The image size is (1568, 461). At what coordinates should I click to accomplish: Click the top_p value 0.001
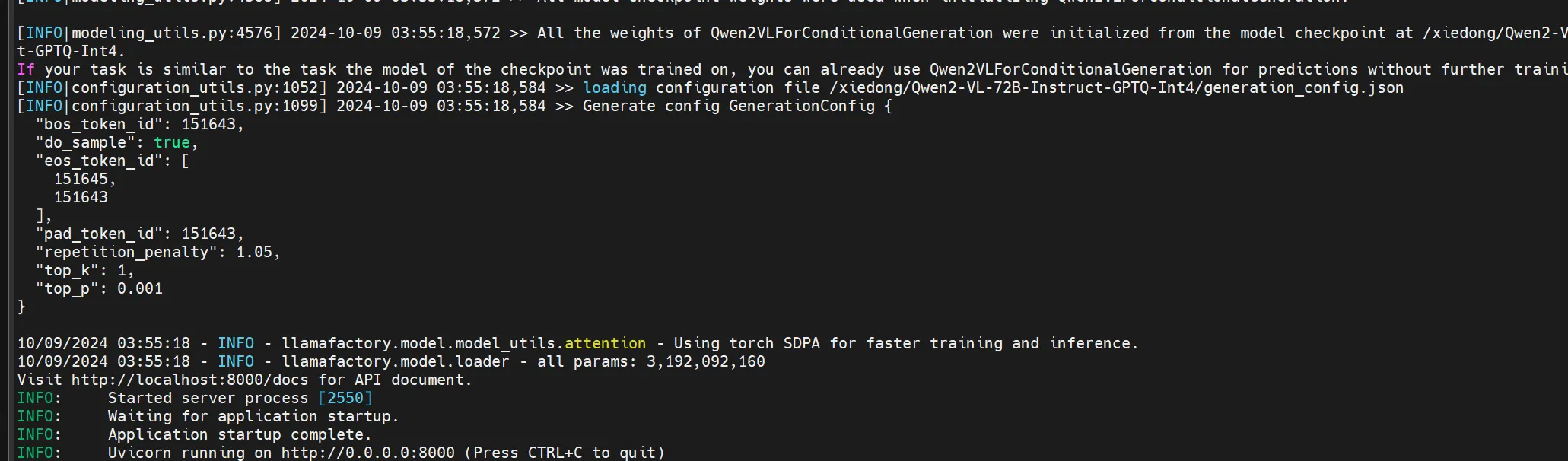[x=140, y=288]
